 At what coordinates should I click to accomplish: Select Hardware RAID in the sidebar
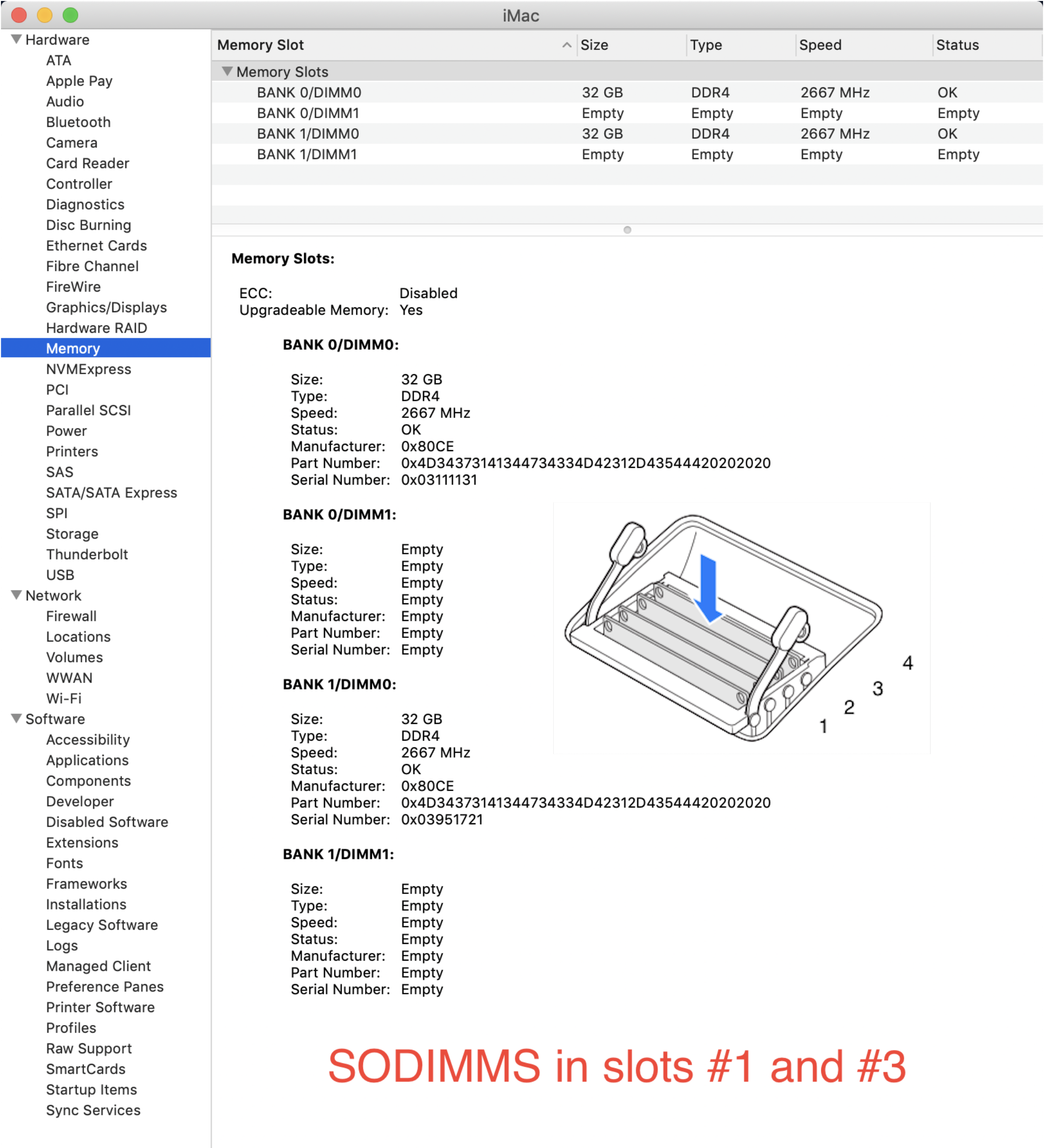tap(97, 328)
